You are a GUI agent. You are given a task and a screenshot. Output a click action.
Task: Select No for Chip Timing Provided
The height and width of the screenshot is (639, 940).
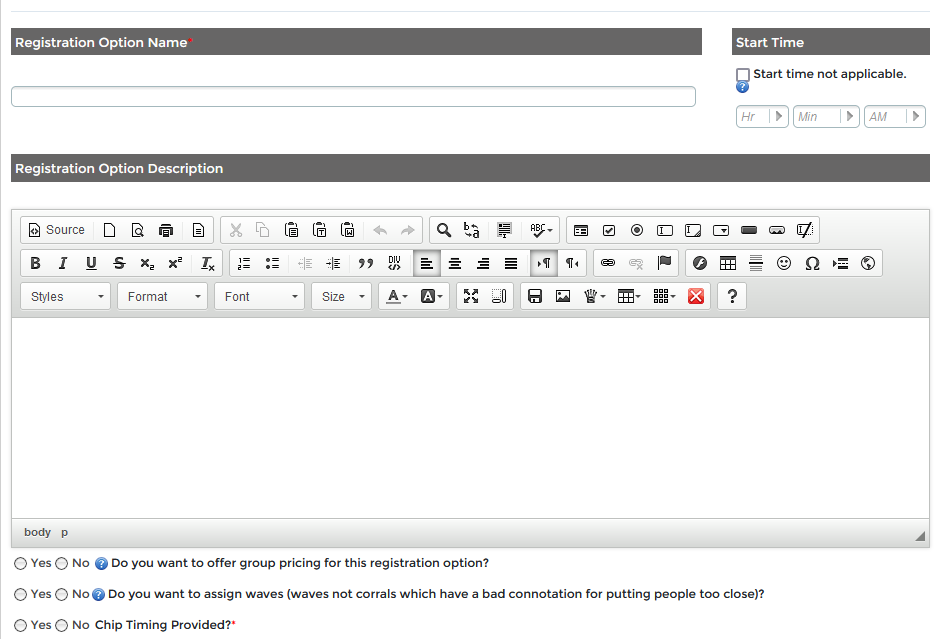(62, 625)
